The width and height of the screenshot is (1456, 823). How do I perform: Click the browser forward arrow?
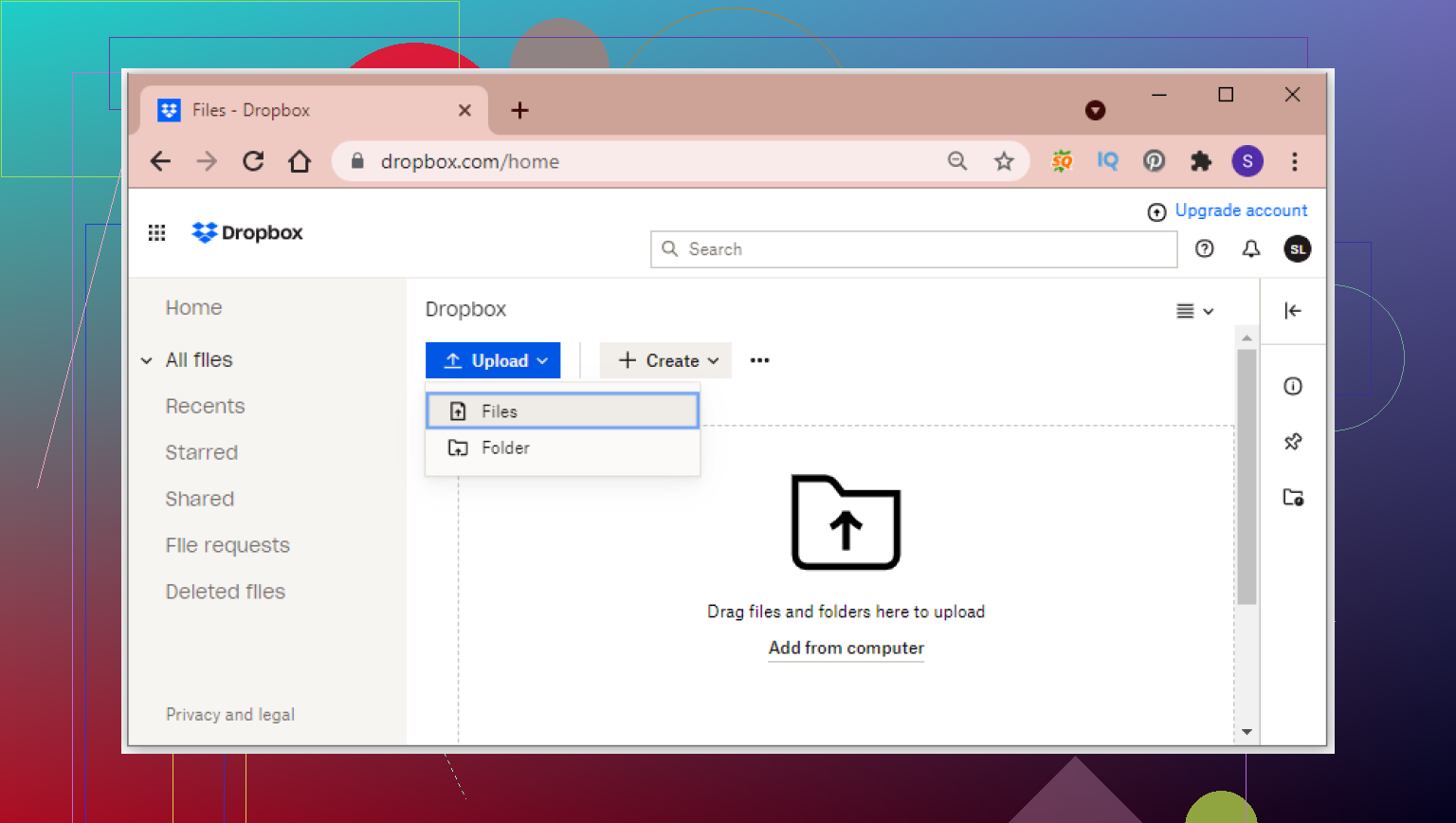click(x=207, y=161)
